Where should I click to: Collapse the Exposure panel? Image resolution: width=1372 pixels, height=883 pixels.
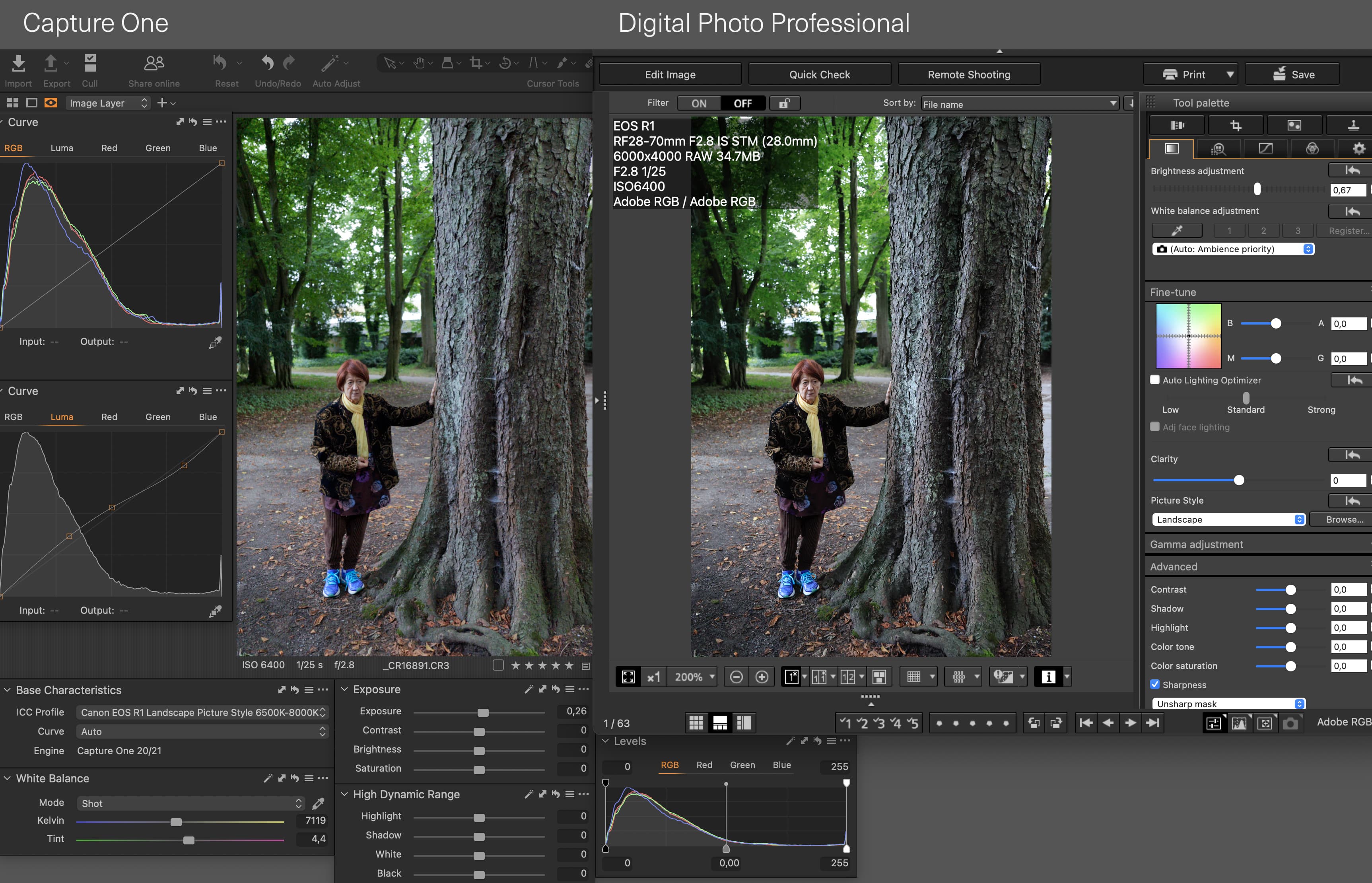tap(344, 689)
